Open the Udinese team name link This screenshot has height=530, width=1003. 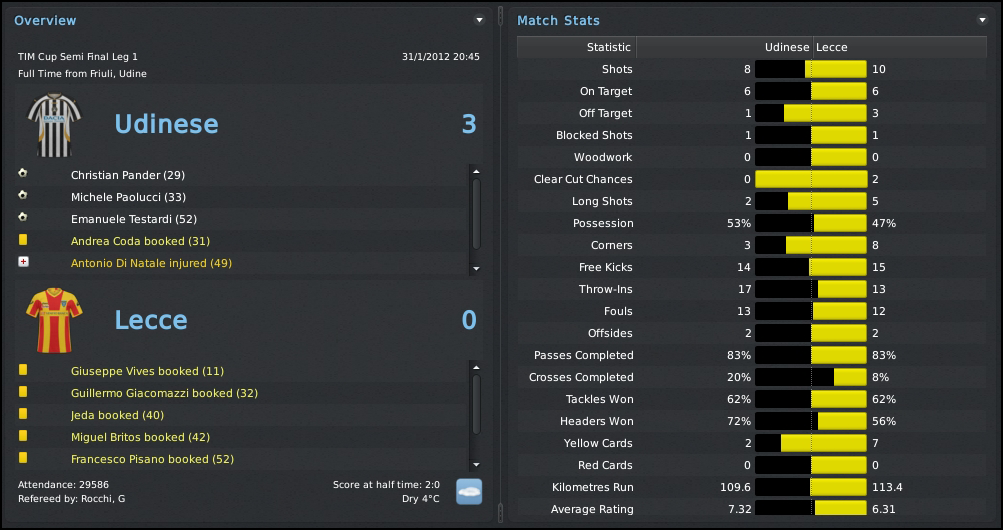[166, 124]
